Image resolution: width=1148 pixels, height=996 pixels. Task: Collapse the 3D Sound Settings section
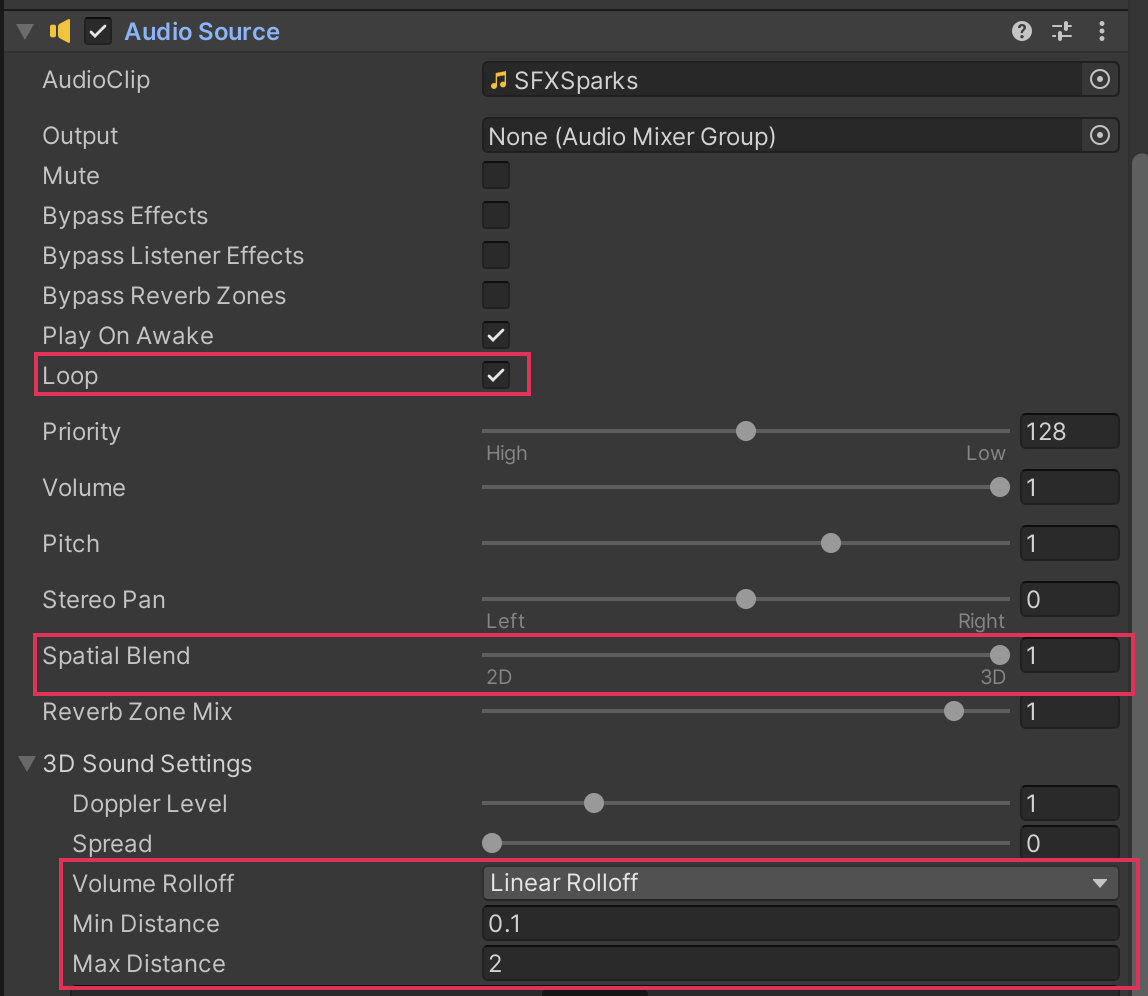tap(27, 764)
